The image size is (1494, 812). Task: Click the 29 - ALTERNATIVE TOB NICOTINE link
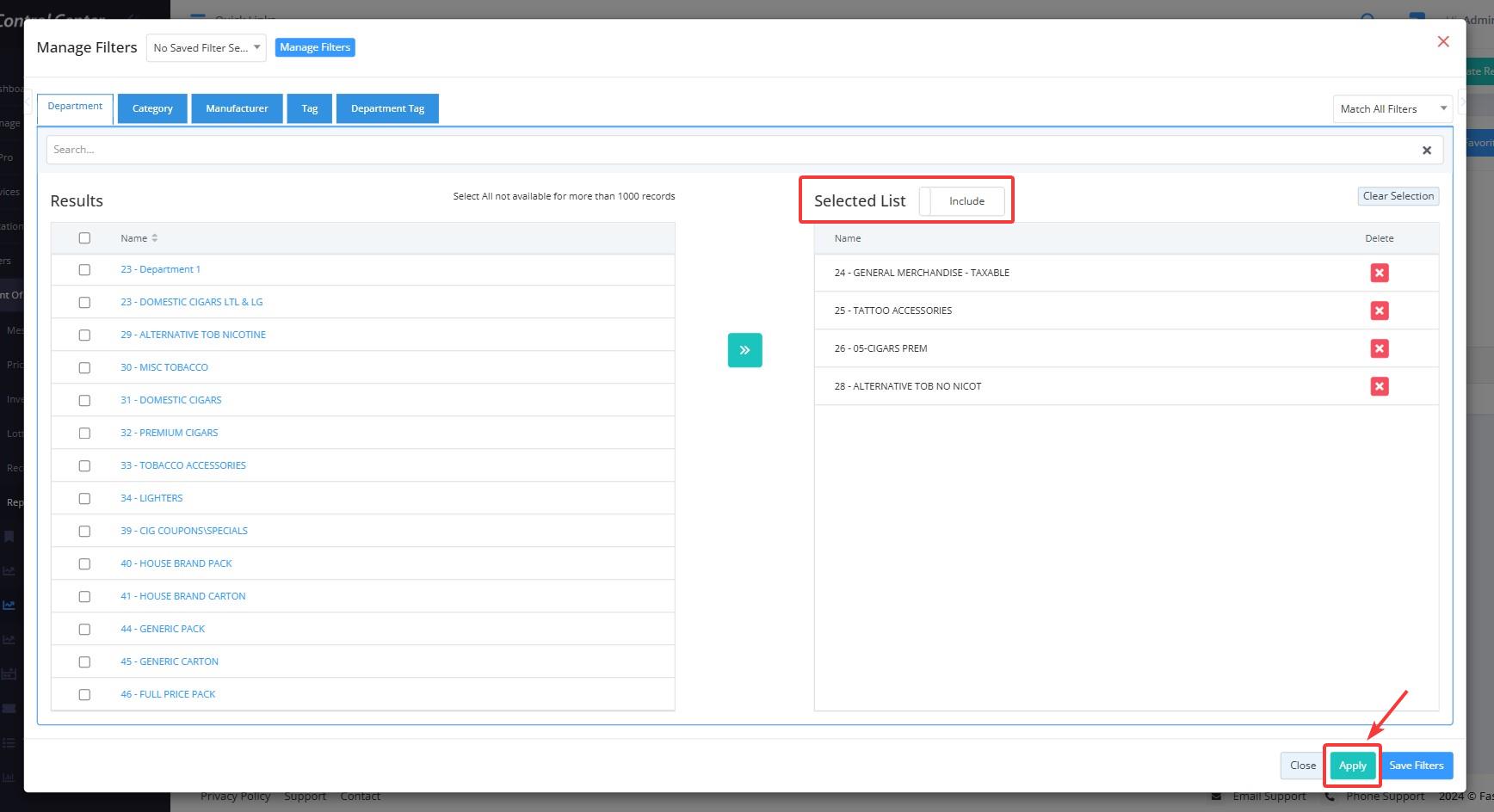pos(193,335)
